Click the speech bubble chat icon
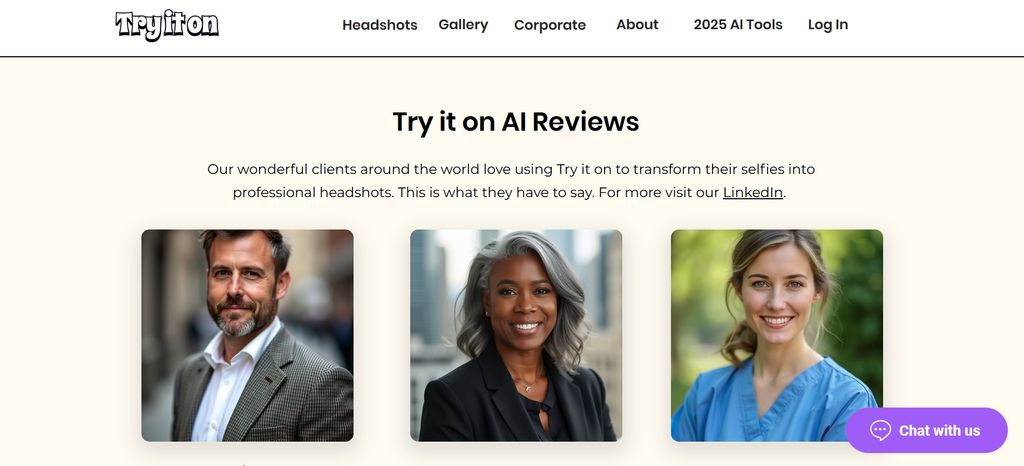Screen dimensions: 1024x466 [x=880, y=430]
